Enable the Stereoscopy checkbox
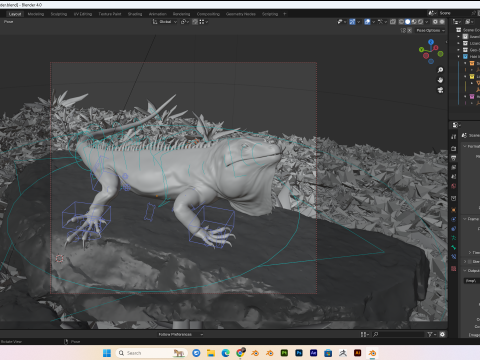The image size is (480, 360). pos(470,262)
